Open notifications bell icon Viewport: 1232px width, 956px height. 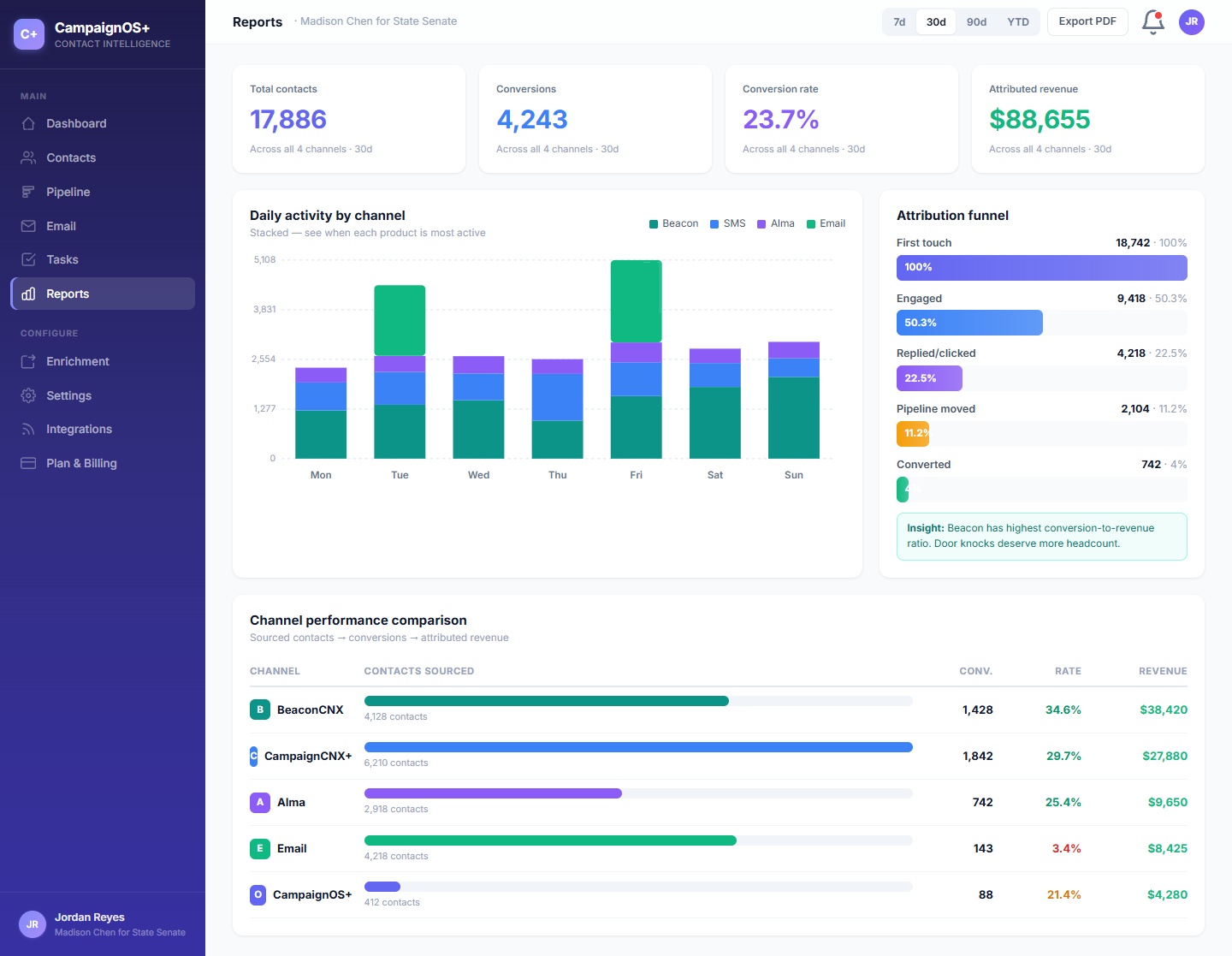click(x=1153, y=22)
